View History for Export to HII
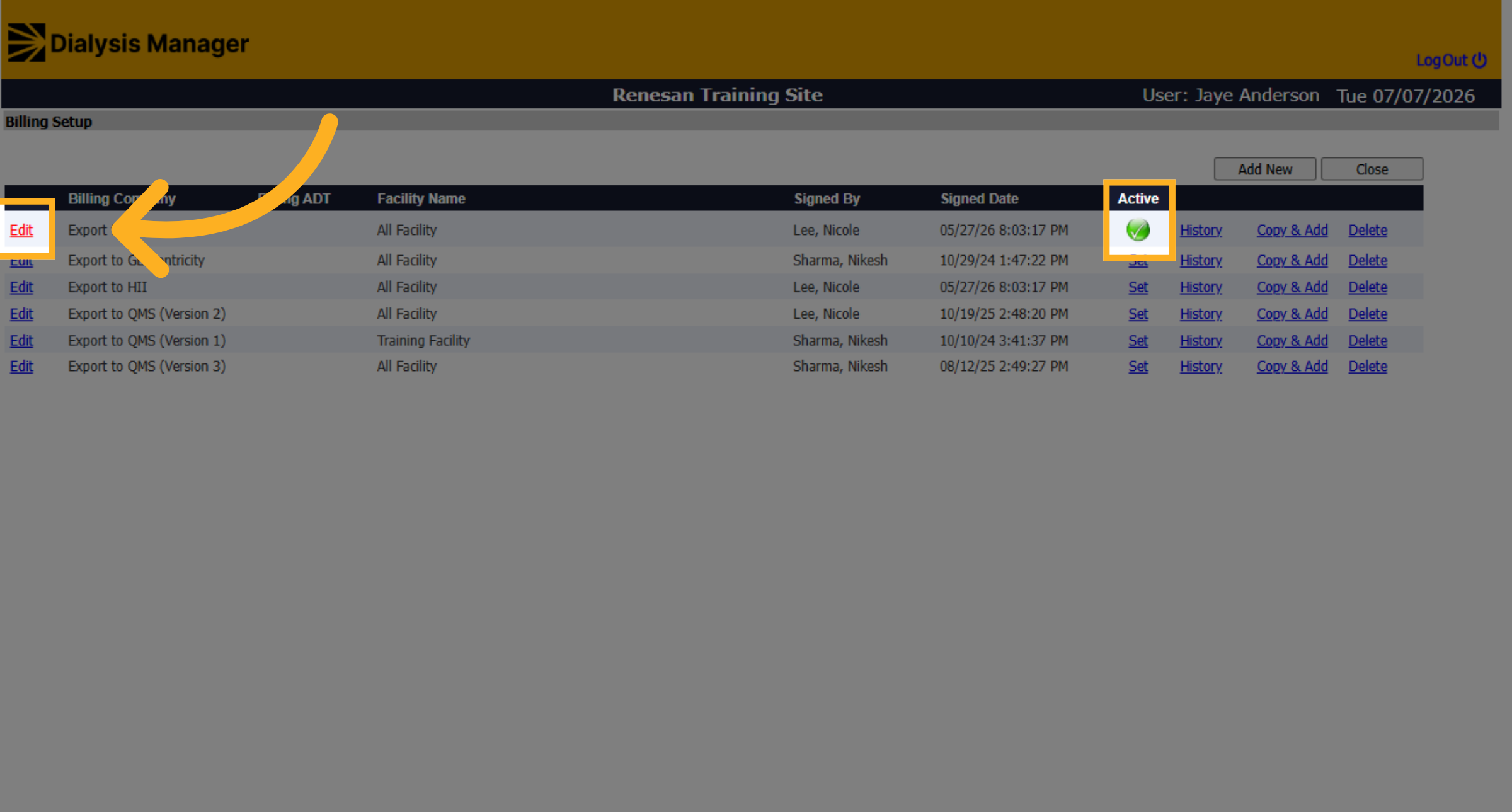Screen dimensions: 1512x812 [1201, 287]
